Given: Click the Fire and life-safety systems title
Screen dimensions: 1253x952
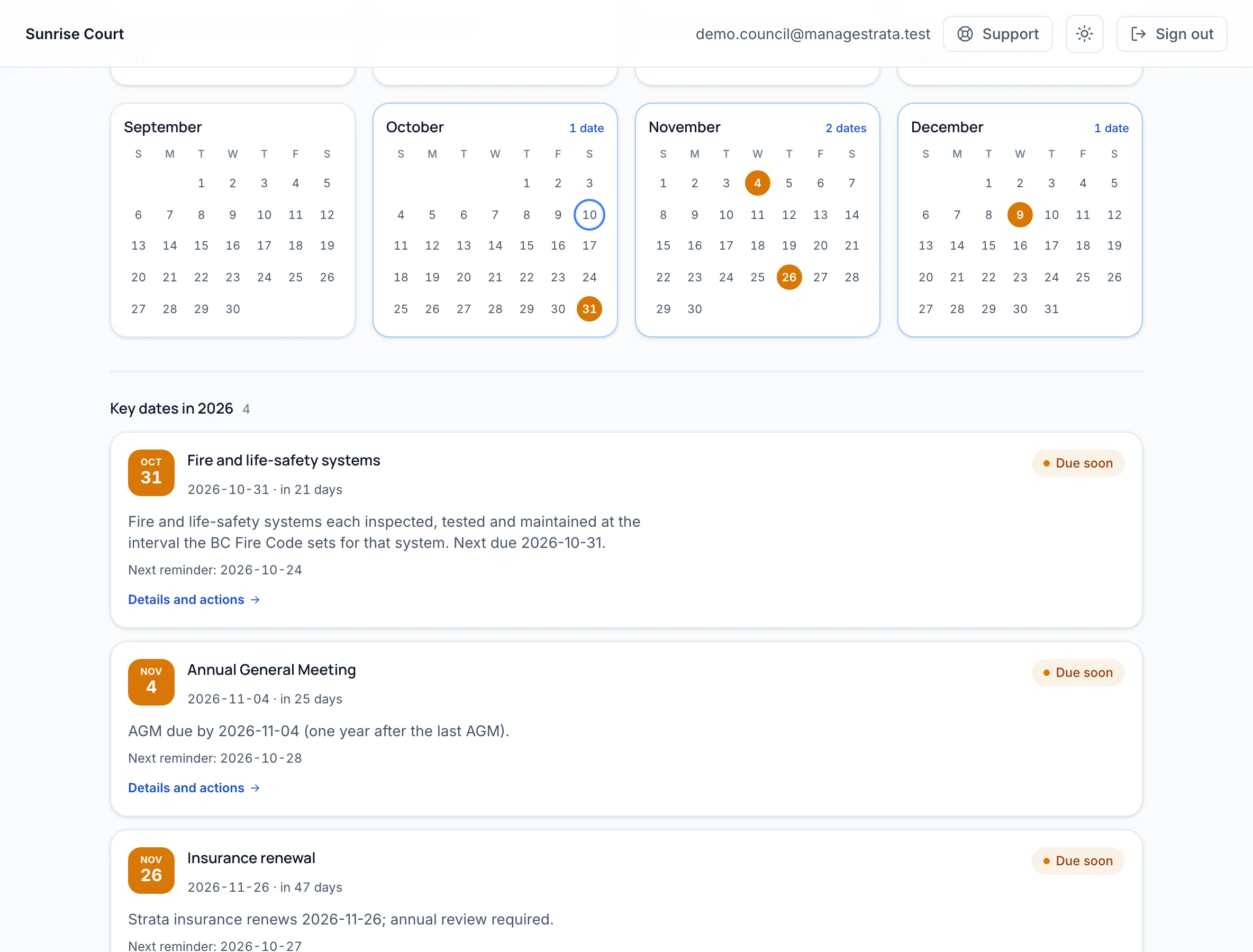Looking at the screenshot, I should tap(284, 460).
